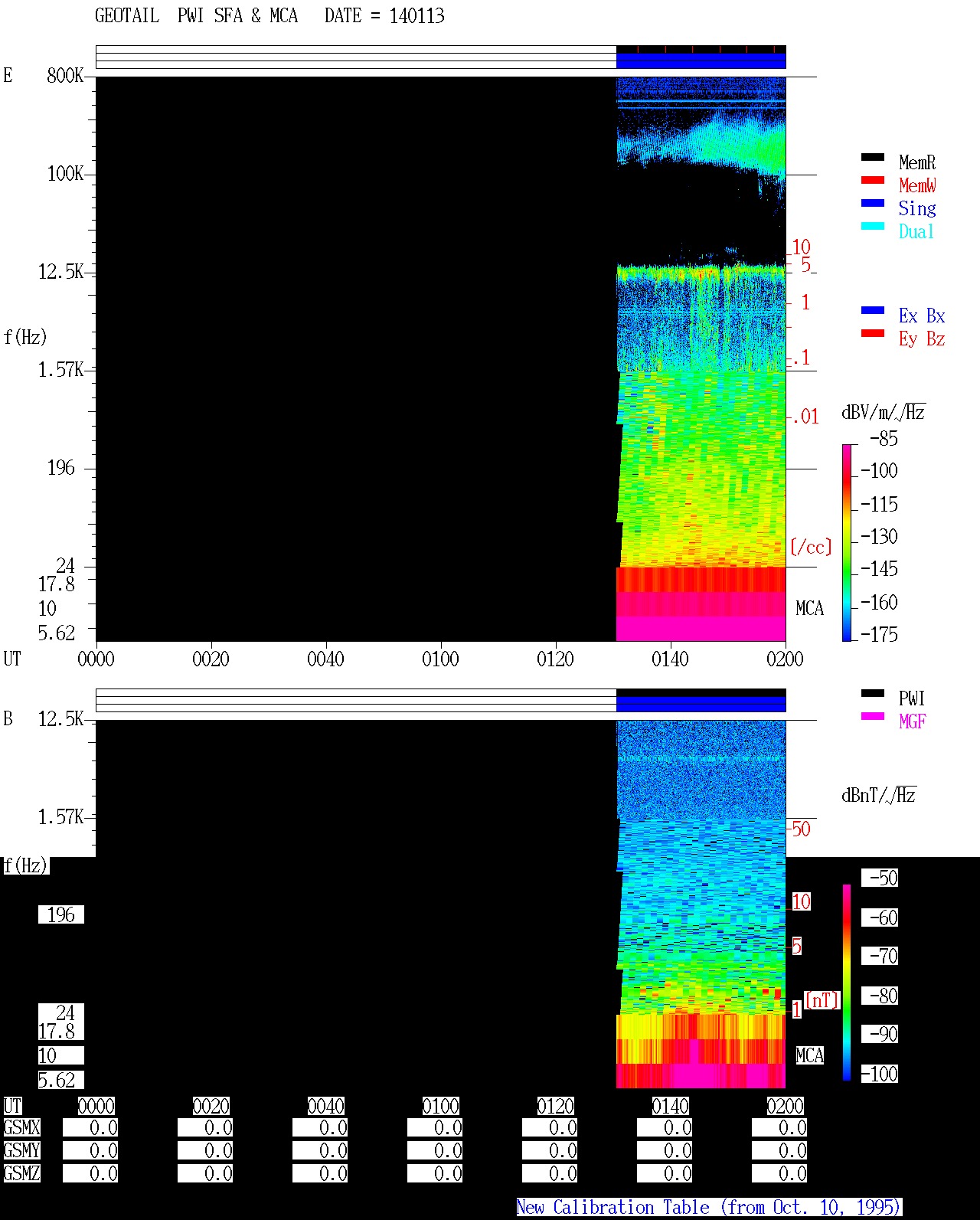Click the GSMY value under 0100

click(x=435, y=1151)
